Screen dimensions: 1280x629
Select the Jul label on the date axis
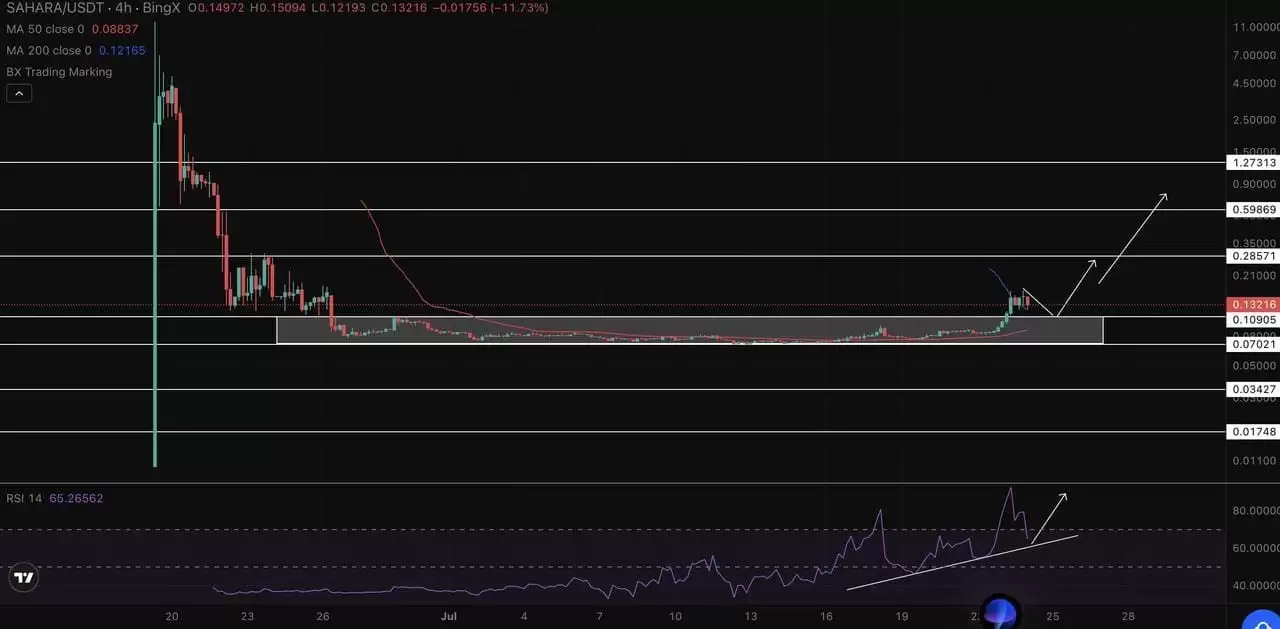click(x=448, y=617)
